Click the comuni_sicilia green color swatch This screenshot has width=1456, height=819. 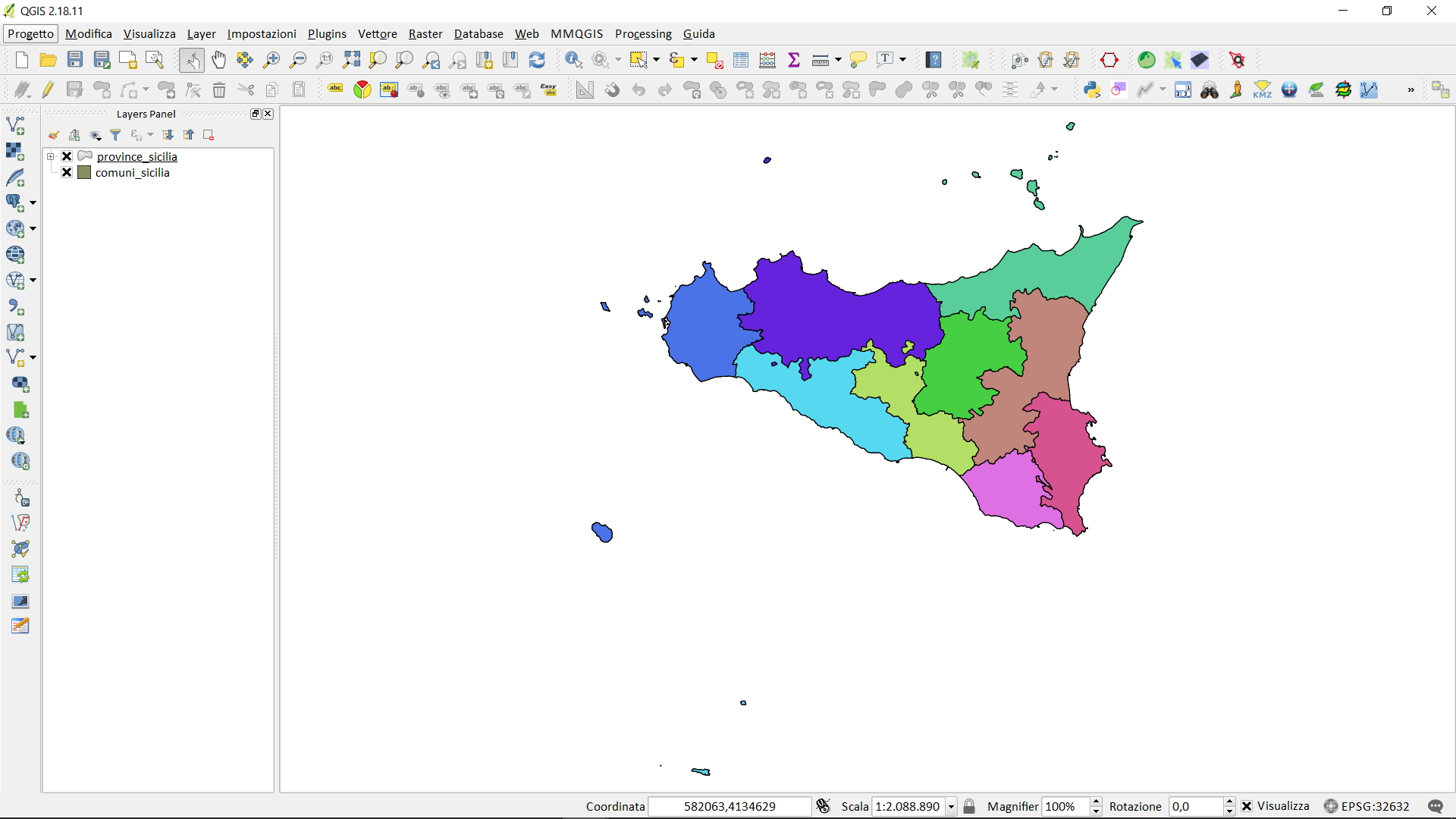click(84, 173)
